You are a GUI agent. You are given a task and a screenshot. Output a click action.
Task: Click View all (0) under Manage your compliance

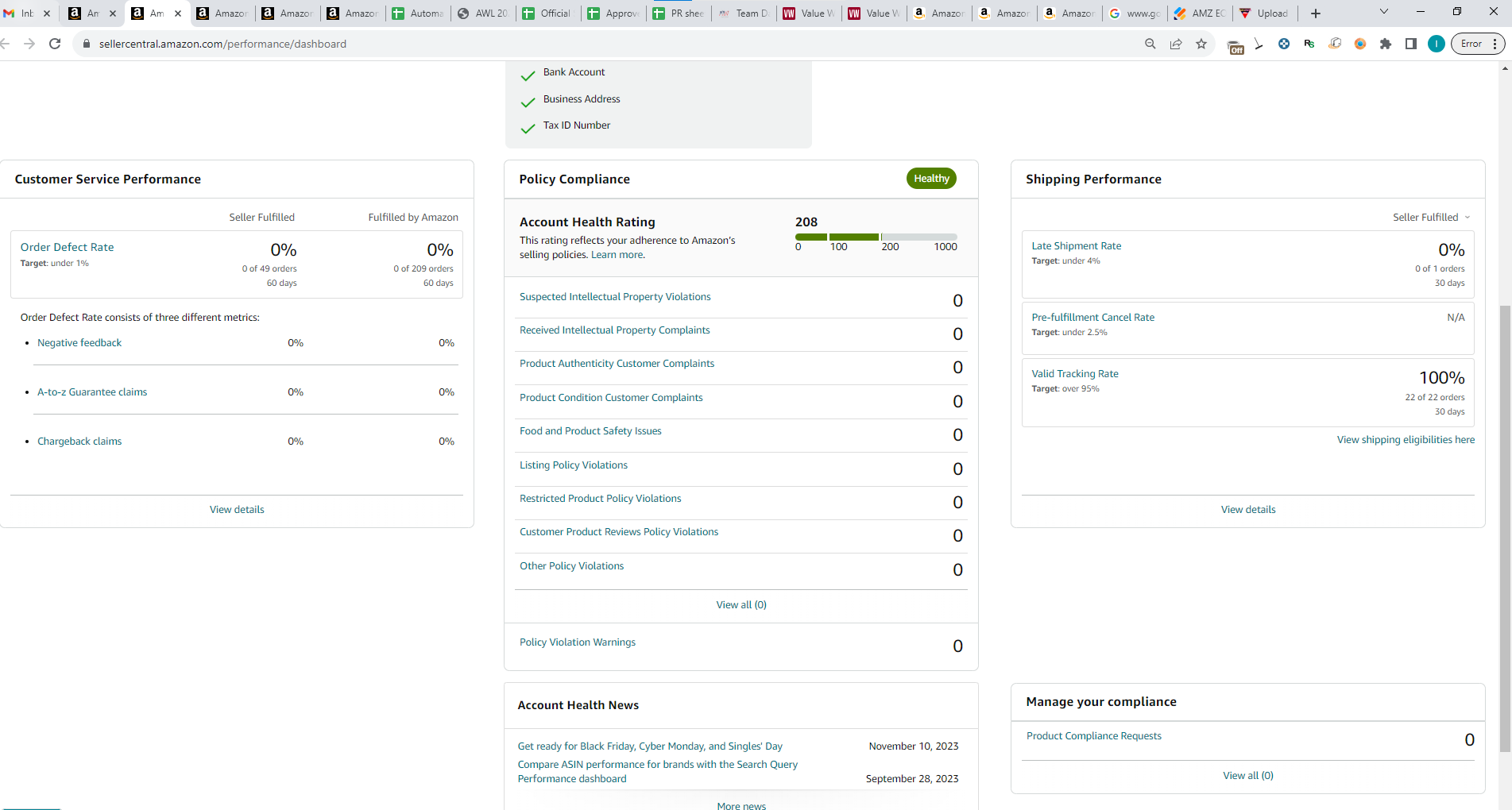pos(1248,776)
